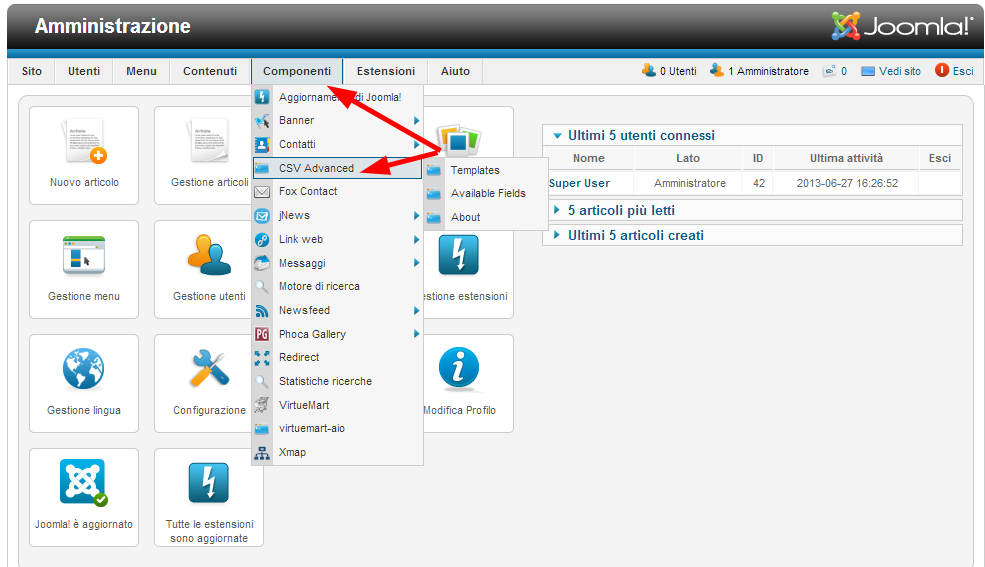Open Gestione lingua globe icon
Image resolution: width=985 pixels, height=567 pixels.
pyautogui.click(x=84, y=369)
